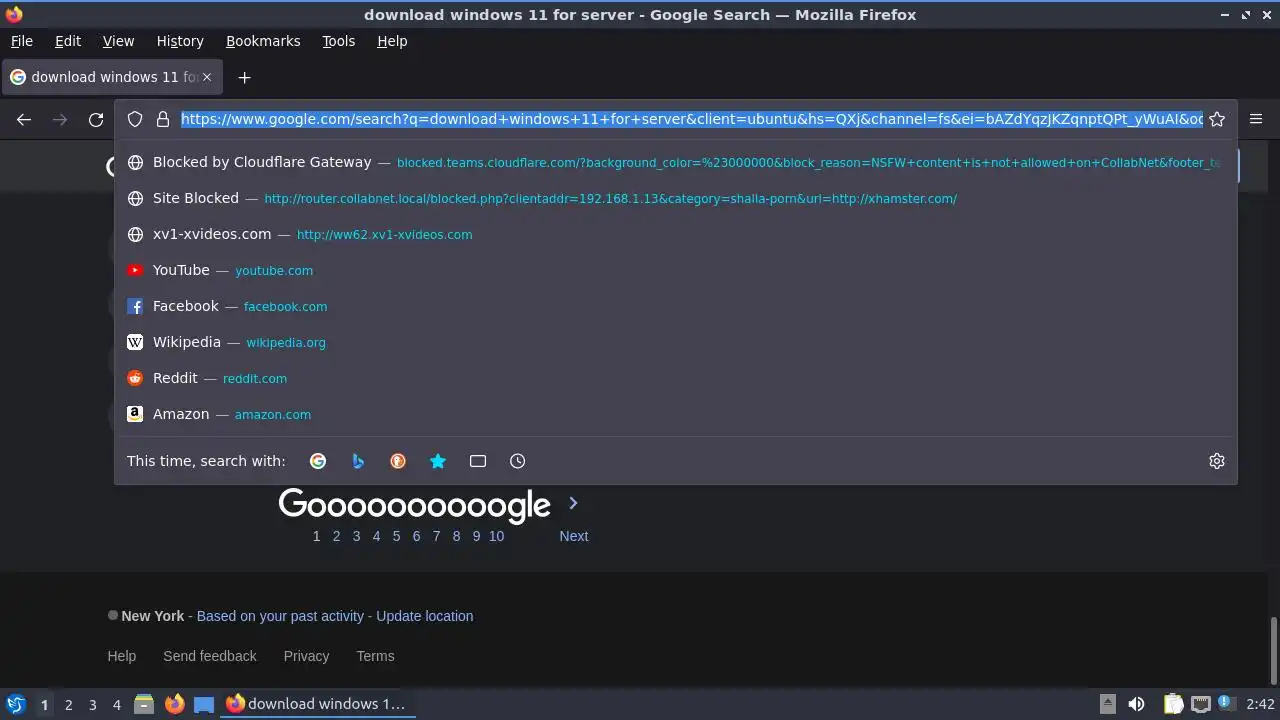Image resolution: width=1280 pixels, height=720 pixels.
Task: Select Blocked by Cloudflare Gateway suggestion
Action: pyautogui.click(x=676, y=162)
